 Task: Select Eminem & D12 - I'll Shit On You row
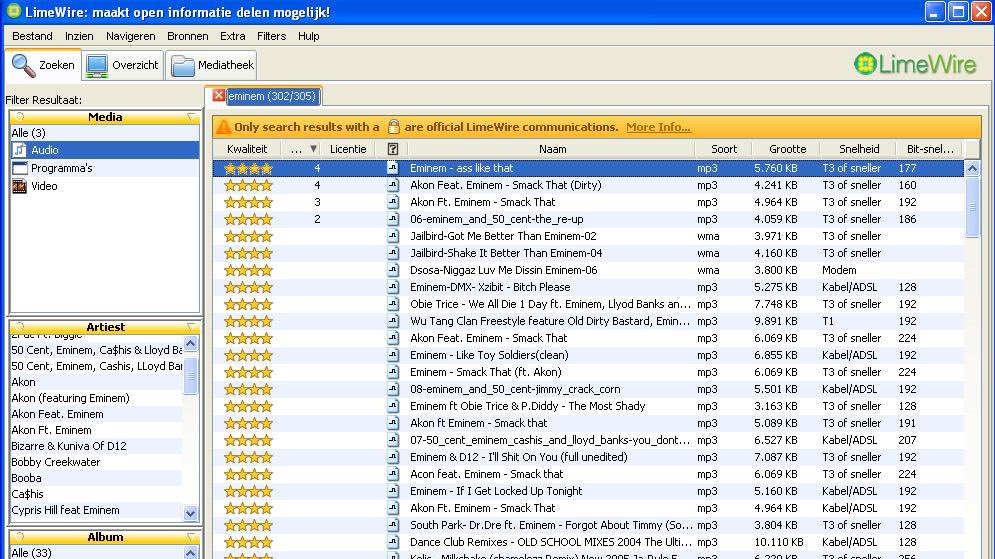[588, 457]
